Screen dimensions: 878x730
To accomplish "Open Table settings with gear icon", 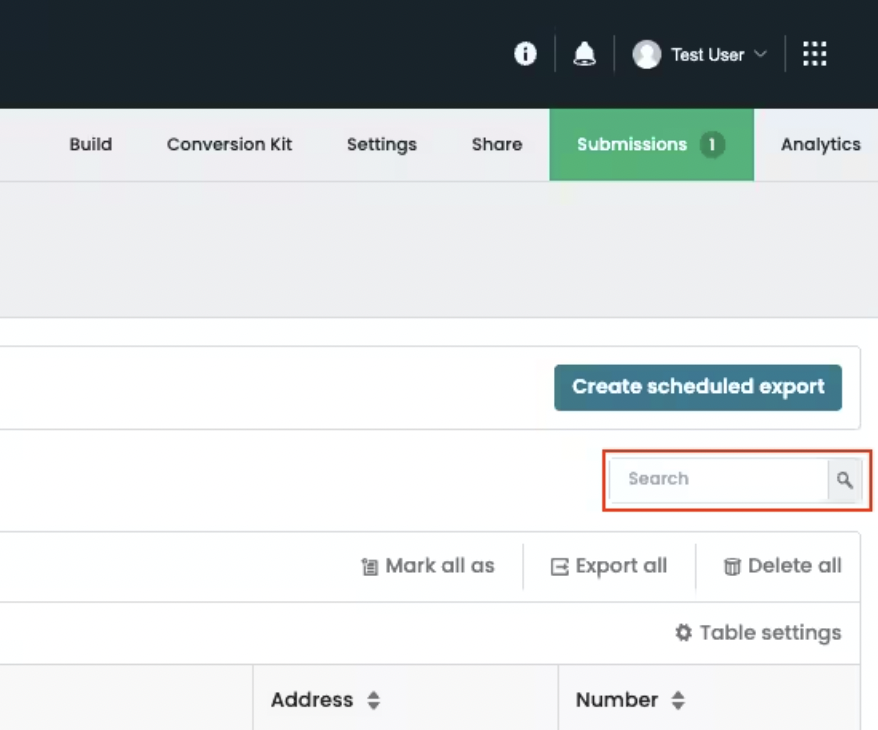I will pyautogui.click(x=758, y=633).
